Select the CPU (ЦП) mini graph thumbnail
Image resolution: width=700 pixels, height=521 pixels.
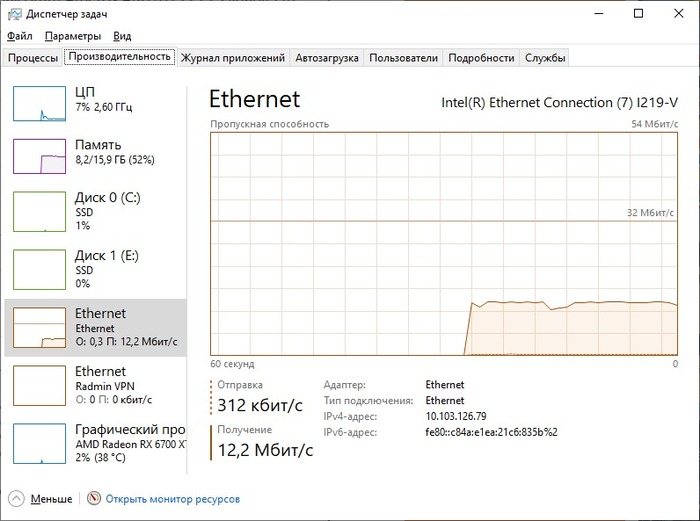coord(39,105)
